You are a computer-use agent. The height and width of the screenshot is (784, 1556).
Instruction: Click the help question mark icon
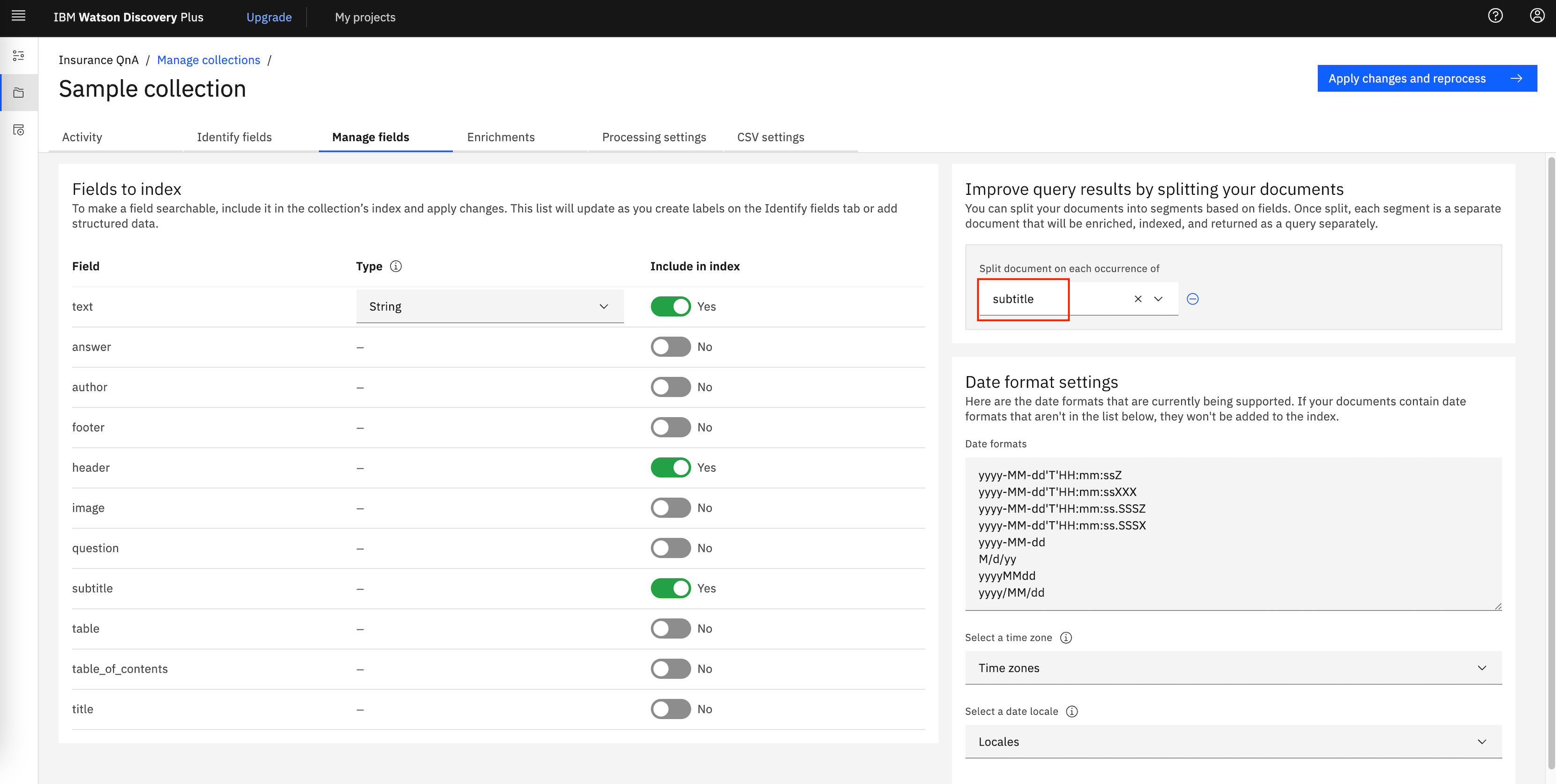pos(1495,16)
